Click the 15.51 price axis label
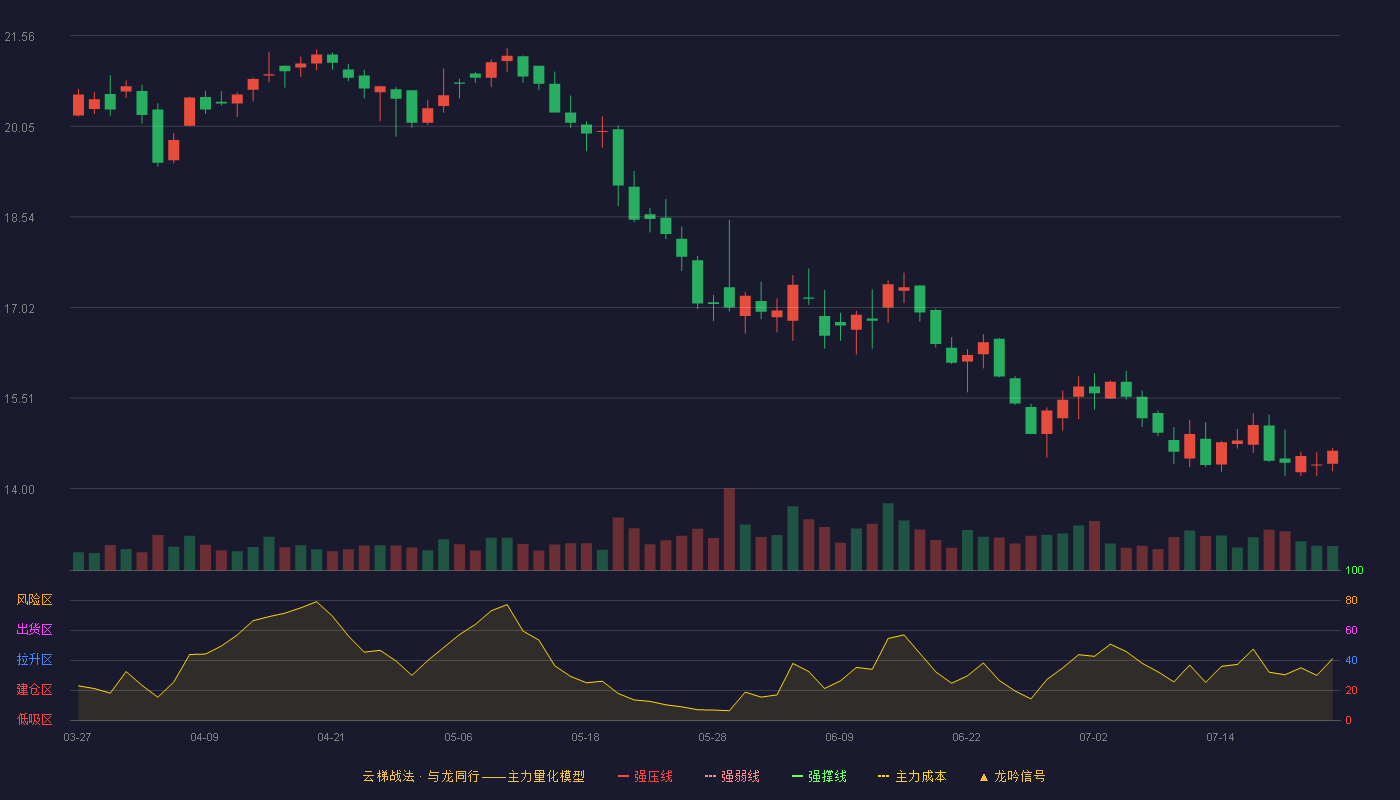This screenshot has width=1400, height=800. [x=19, y=399]
